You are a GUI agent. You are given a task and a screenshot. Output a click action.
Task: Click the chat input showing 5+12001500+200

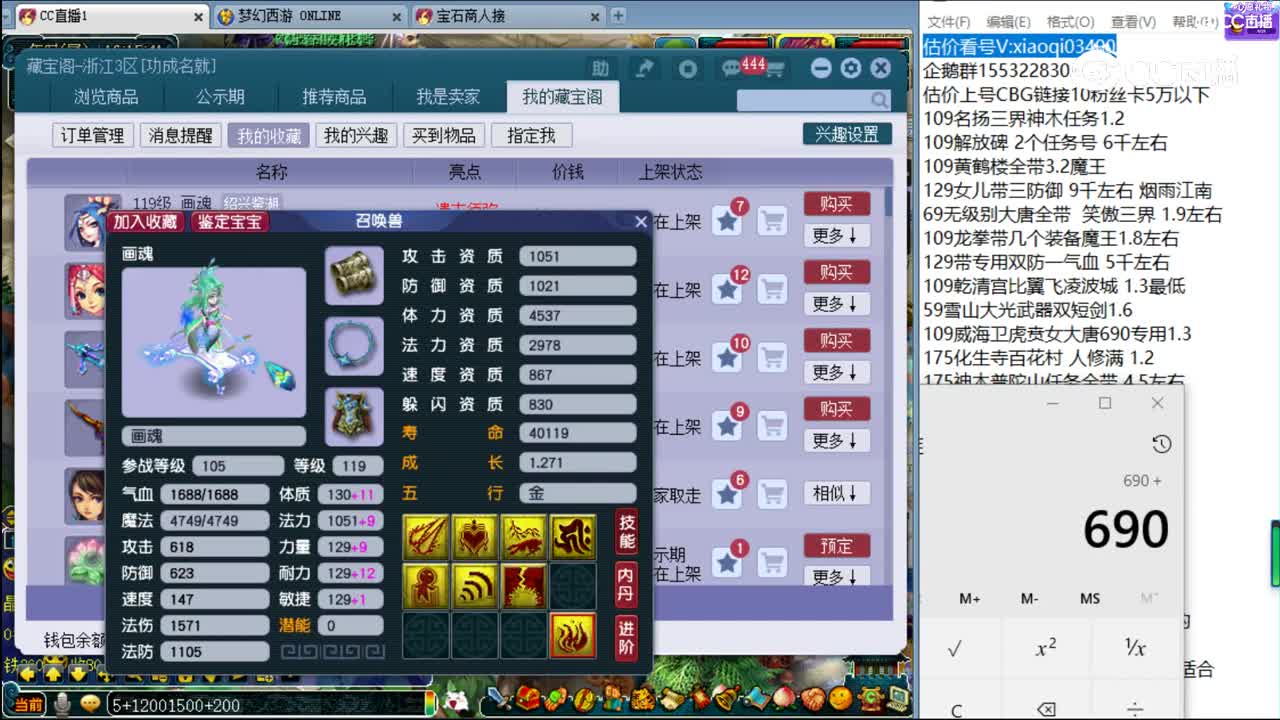264,705
